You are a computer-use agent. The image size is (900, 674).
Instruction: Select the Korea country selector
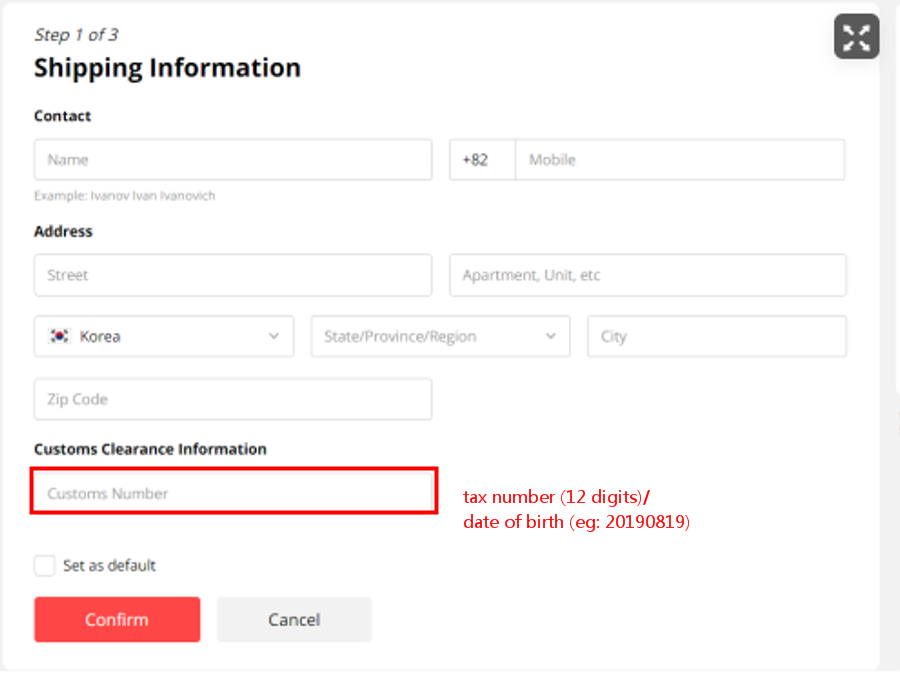(164, 336)
